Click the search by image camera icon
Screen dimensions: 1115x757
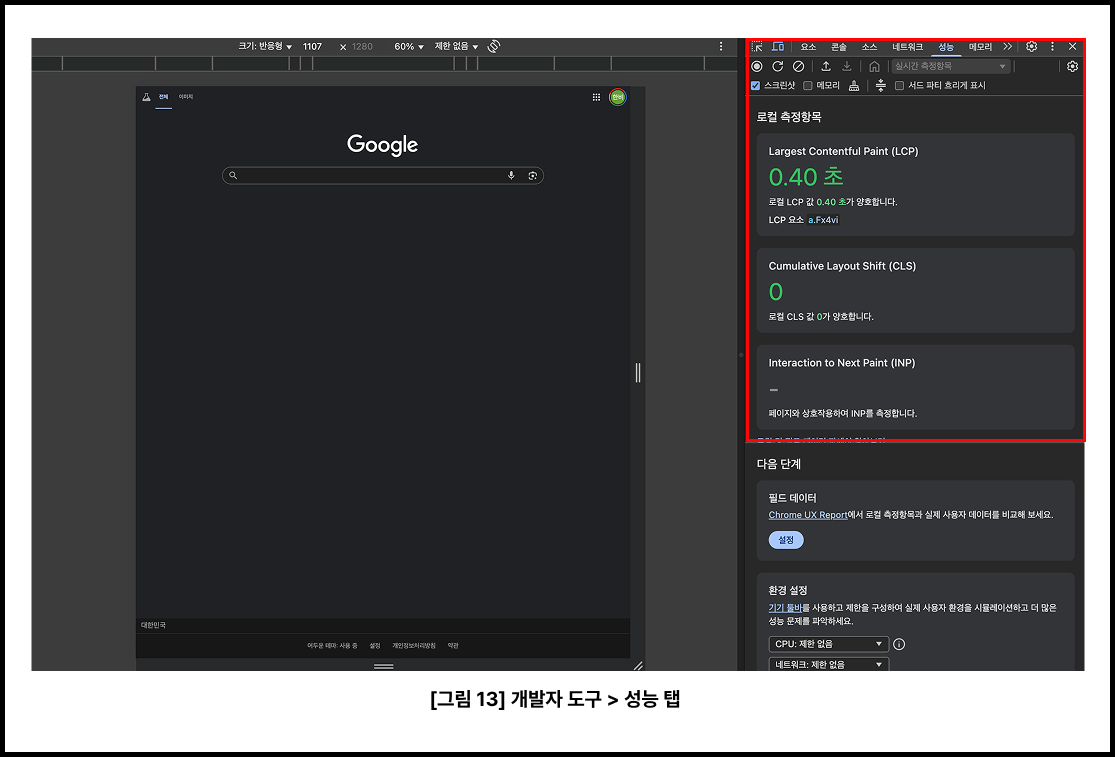533,176
